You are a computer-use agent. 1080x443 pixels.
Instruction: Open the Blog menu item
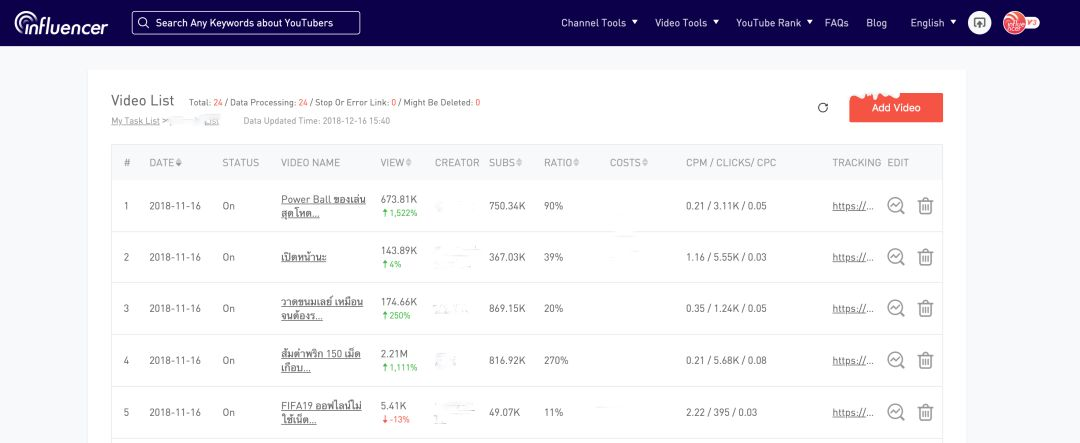[876, 23]
